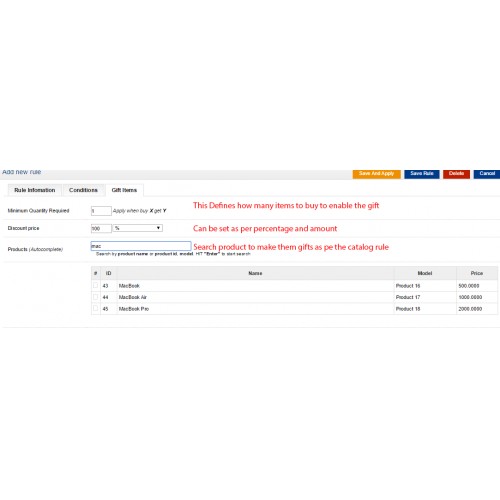Click the Model column header
Screen dimensions: 500x500
[425, 273]
